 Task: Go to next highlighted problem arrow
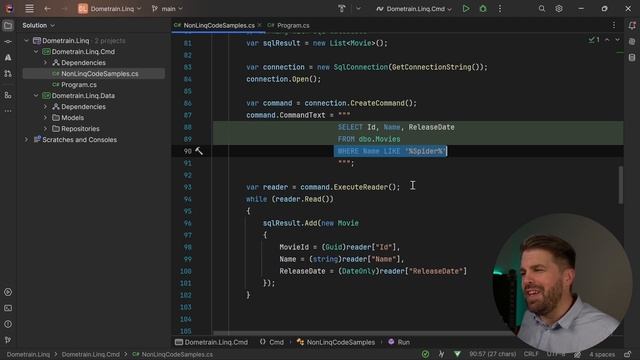tap(617, 40)
